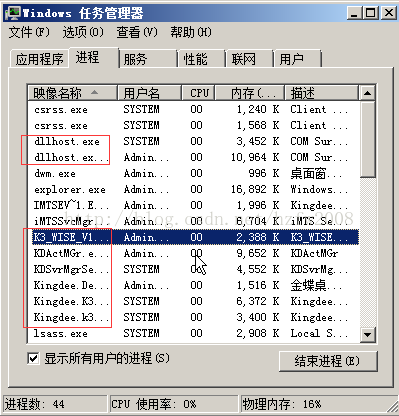Switch to the 用户 tab

pyautogui.click(x=297, y=59)
